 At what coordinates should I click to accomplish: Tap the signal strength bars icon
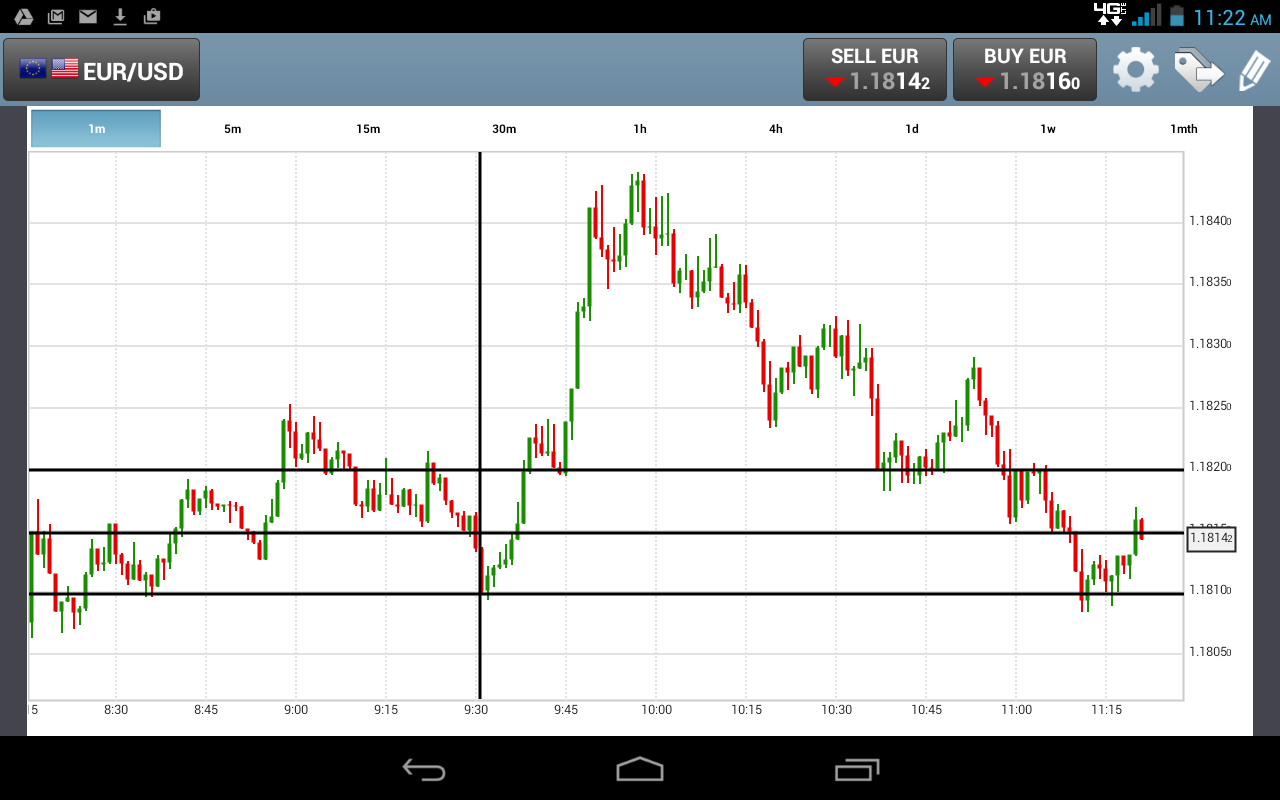1147,15
